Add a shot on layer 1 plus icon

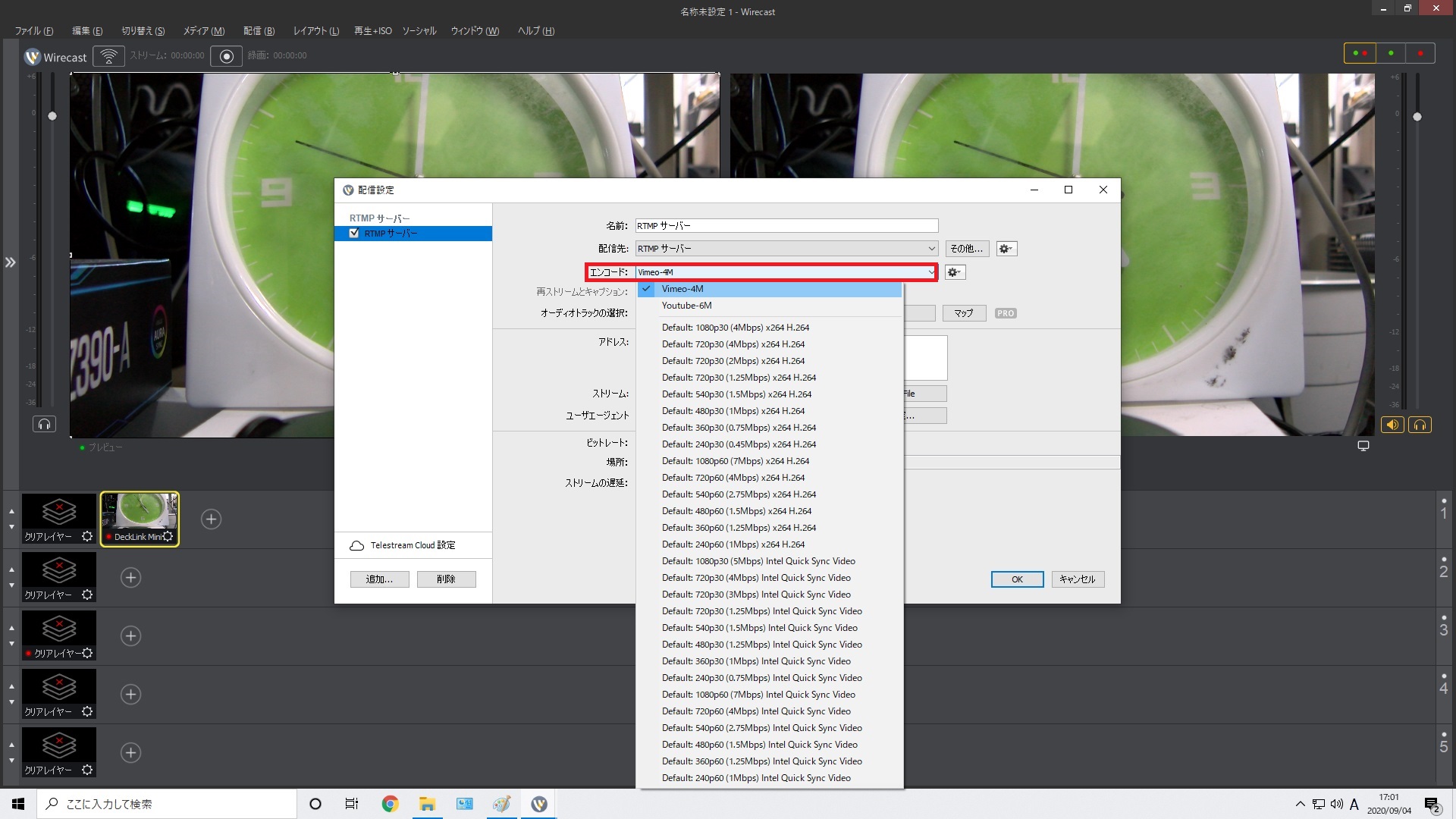tap(211, 519)
